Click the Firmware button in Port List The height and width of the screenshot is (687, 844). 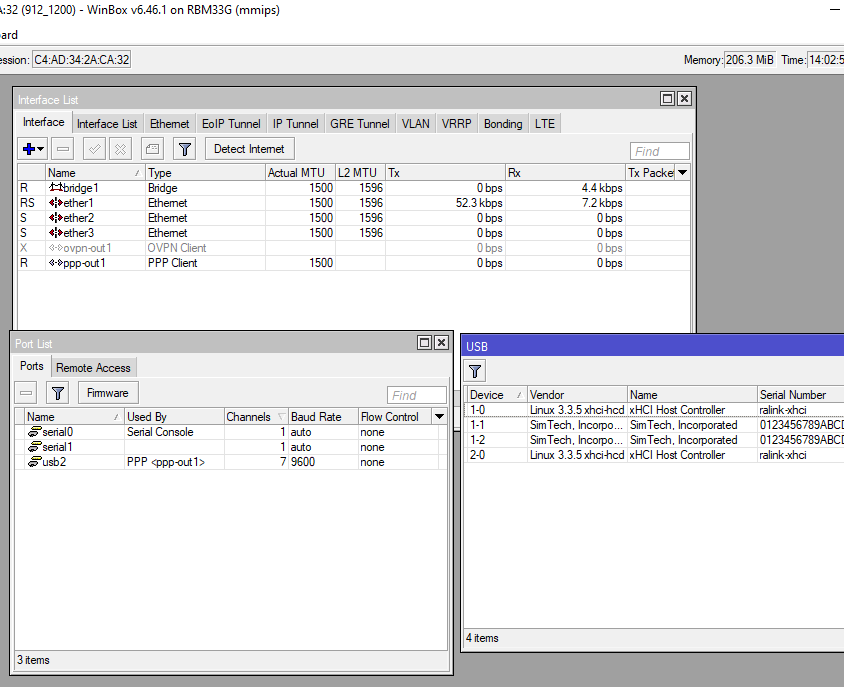click(x=108, y=393)
